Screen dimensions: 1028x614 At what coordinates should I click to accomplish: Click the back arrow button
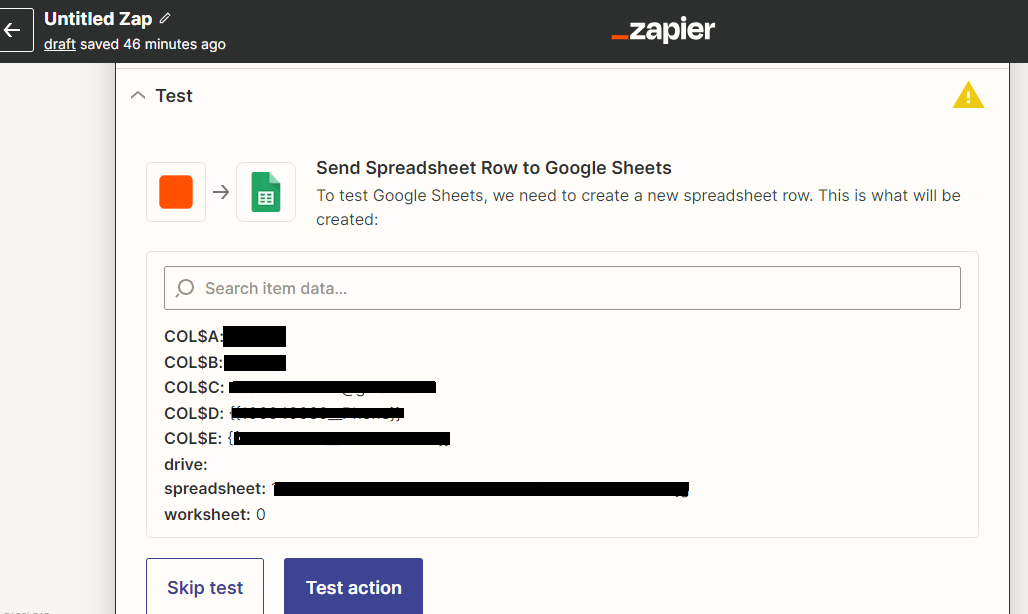coord(14,30)
